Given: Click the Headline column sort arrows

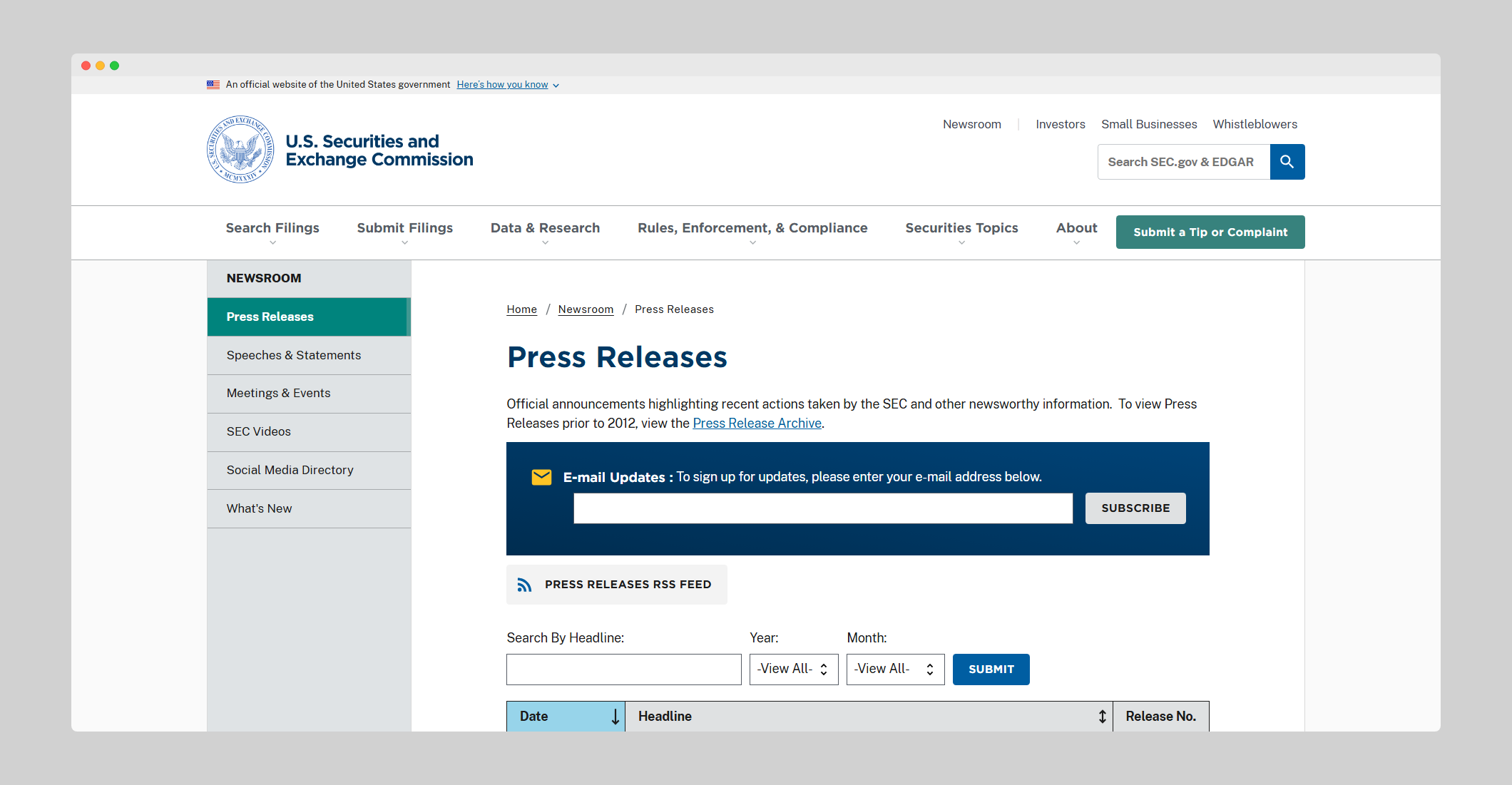Looking at the screenshot, I should click(x=1103, y=717).
